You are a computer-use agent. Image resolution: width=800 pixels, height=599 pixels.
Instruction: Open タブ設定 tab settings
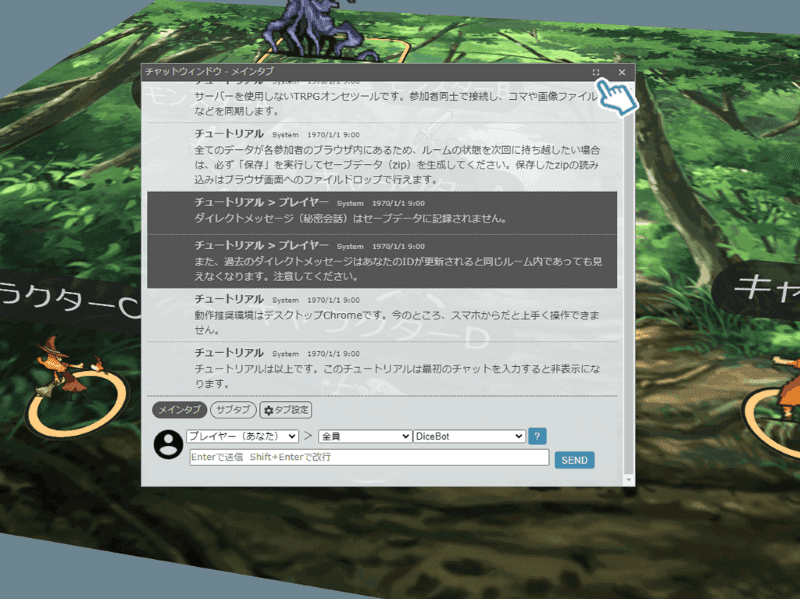(x=286, y=410)
